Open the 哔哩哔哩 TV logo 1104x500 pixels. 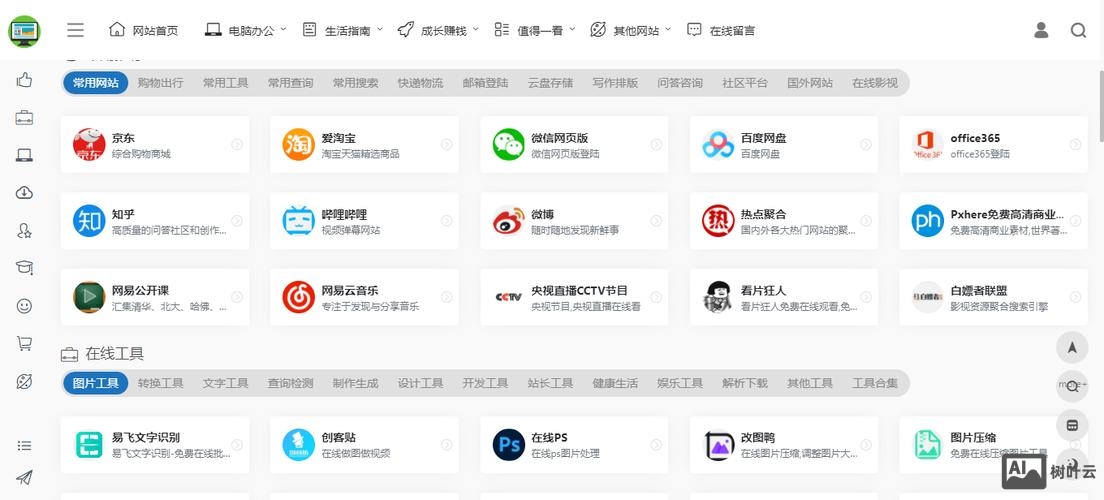(x=299, y=220)
